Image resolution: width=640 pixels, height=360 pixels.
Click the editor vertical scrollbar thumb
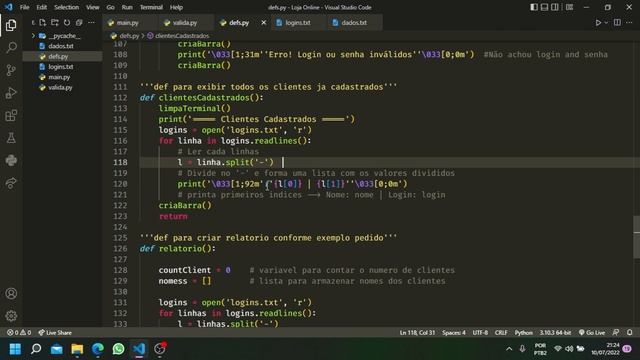[636, 237]
